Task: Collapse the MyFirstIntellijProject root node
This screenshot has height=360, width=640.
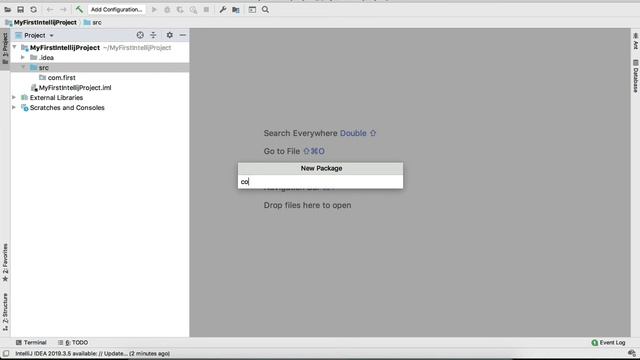Action: click(x=14, y=47)
